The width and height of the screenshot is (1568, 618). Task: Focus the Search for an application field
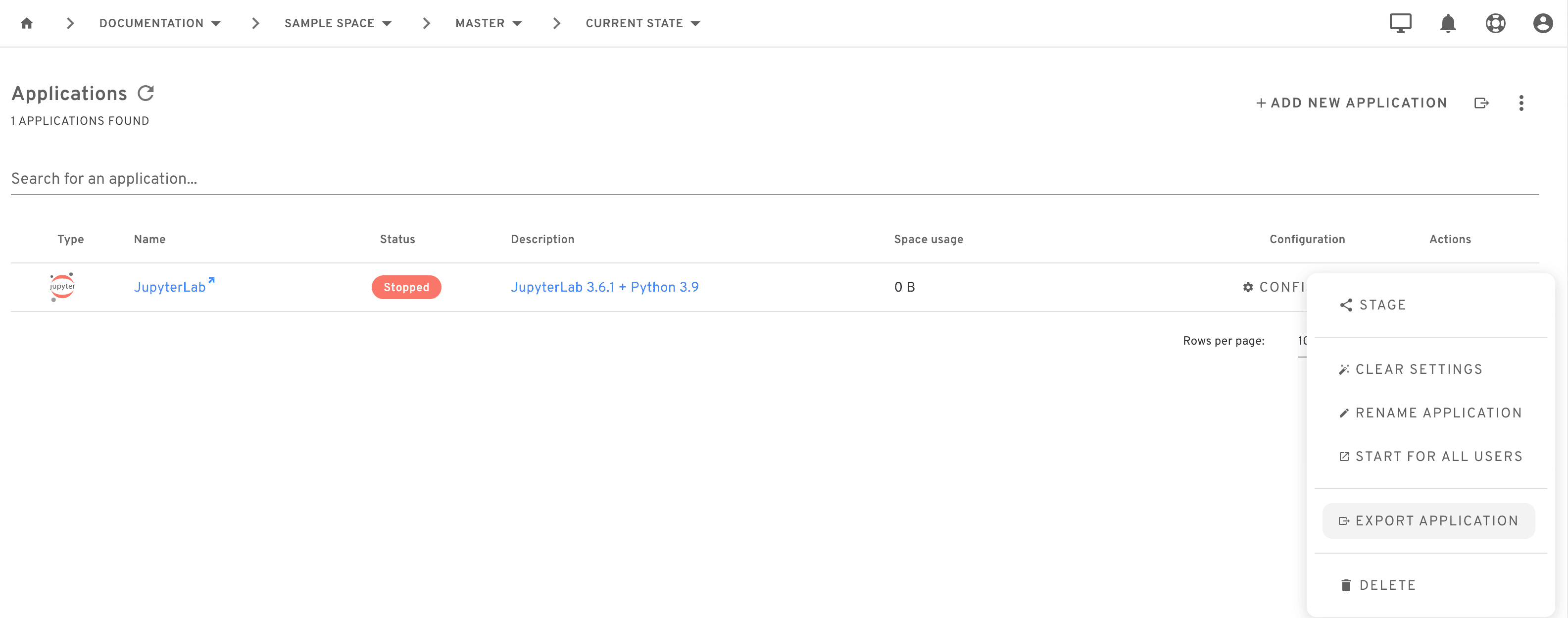click(x=775, y=178)
